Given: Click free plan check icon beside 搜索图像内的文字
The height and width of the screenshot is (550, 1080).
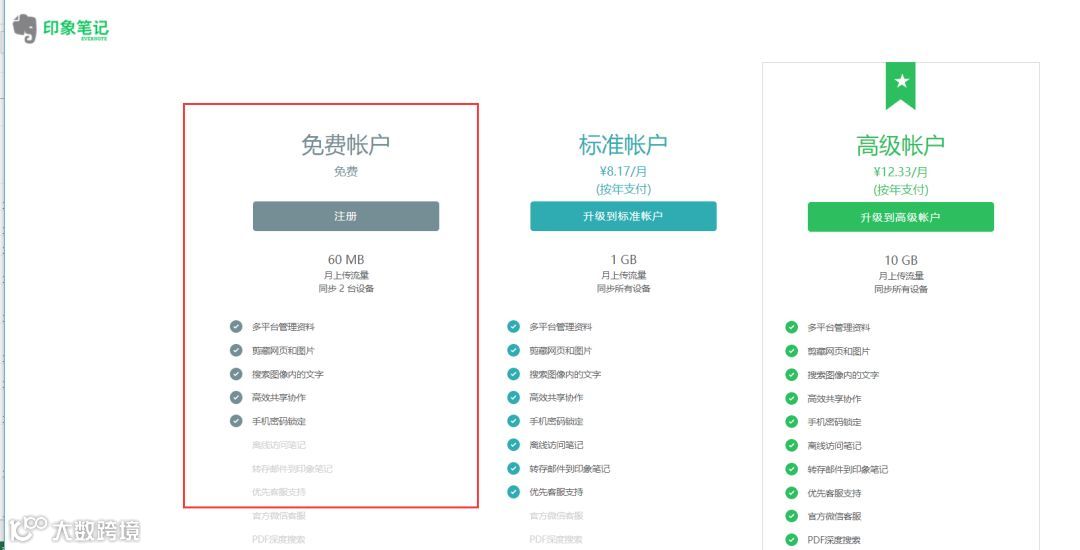Looking at the screenshot, I should coord(236,374).
